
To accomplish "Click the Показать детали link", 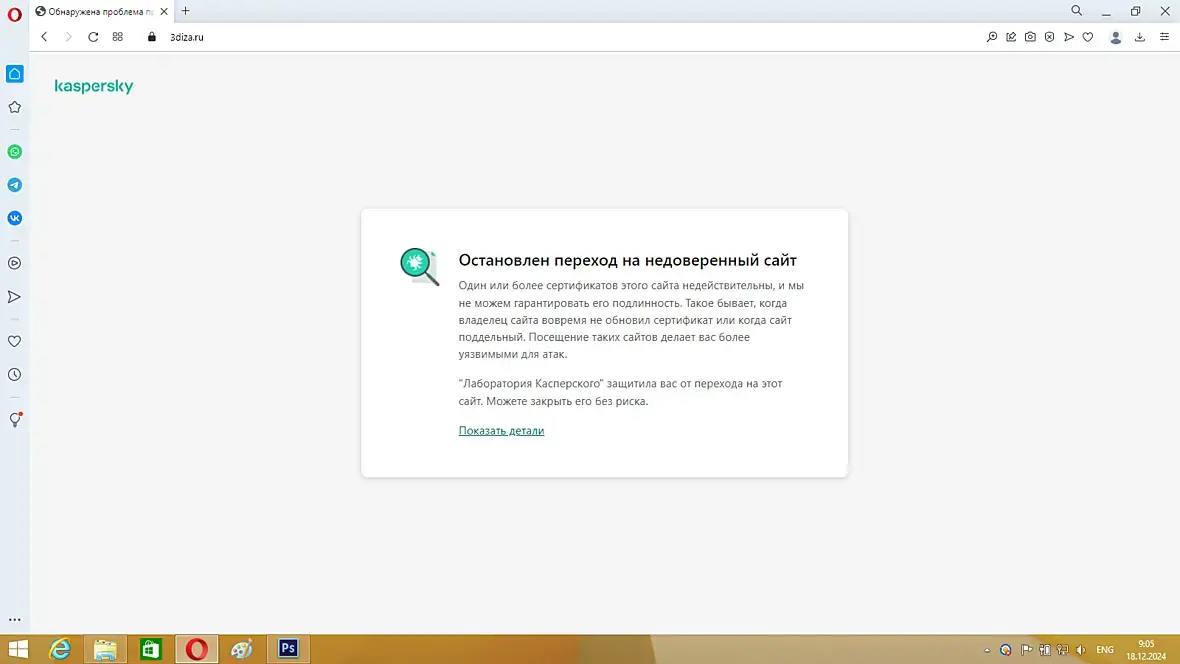I will [x=501, y=431].
